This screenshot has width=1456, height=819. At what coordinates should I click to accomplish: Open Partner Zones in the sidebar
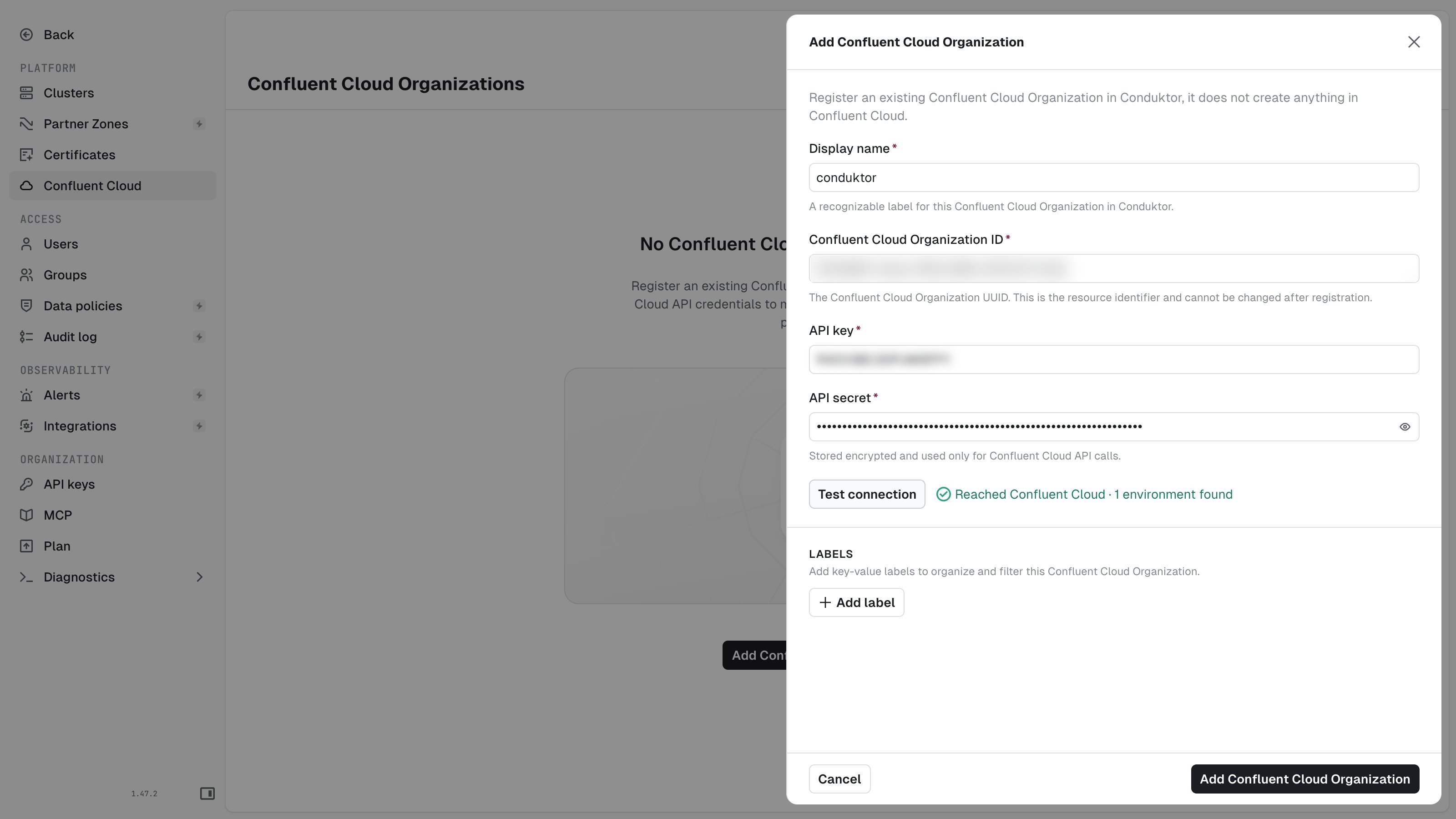click(x=112, y=124)
